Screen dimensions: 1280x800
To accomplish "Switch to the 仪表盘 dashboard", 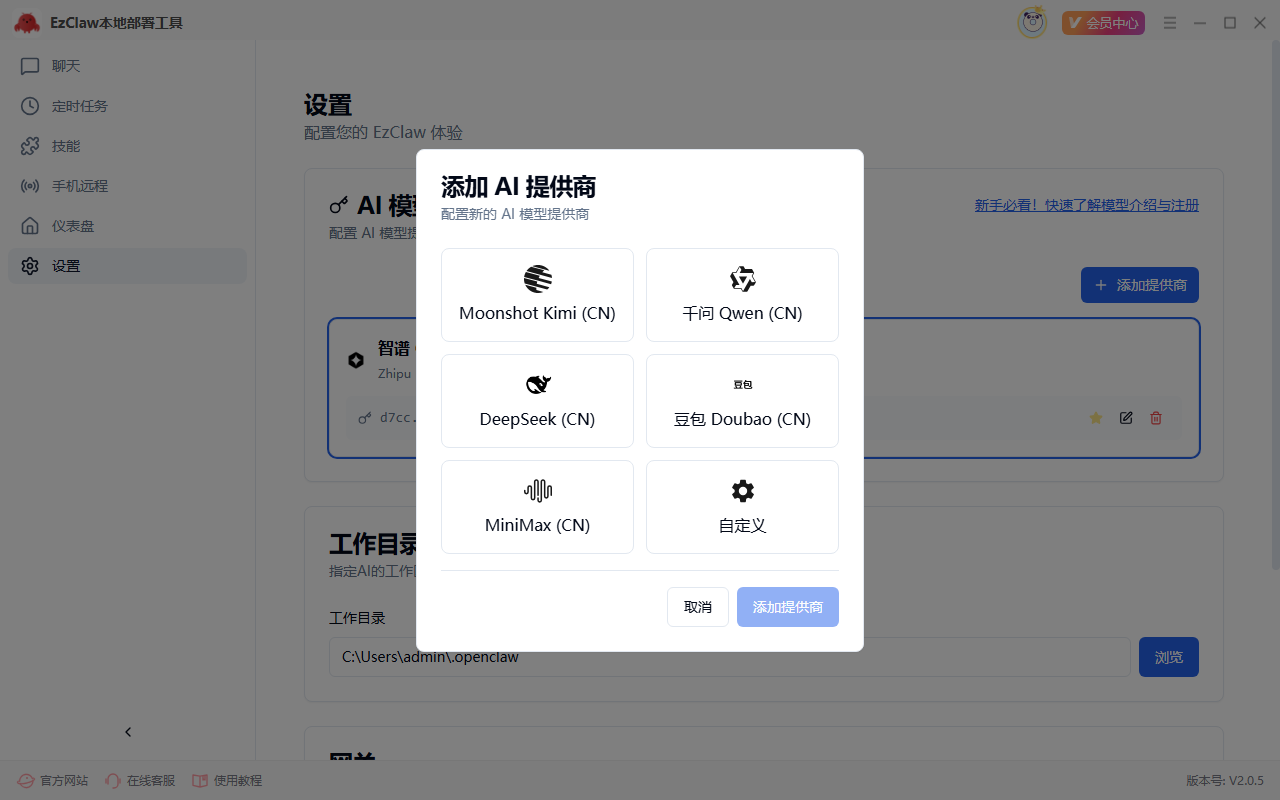I will (x=73, y=226).
